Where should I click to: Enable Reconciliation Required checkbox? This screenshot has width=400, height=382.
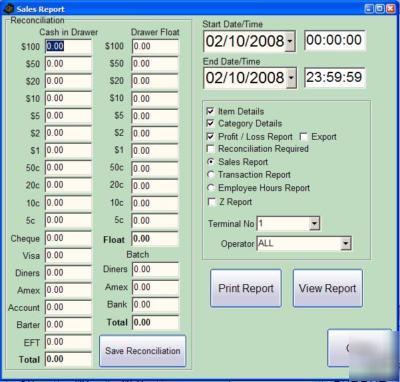click(210, 149)
